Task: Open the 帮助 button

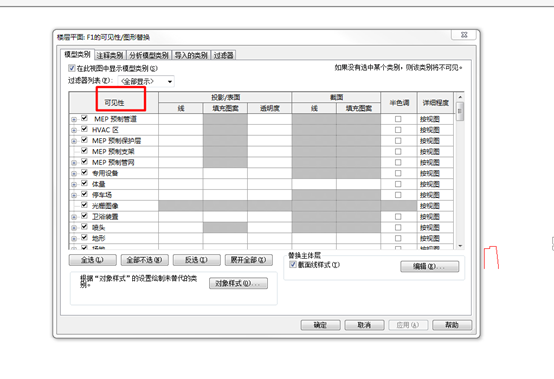Action: (x=452, y=325)
